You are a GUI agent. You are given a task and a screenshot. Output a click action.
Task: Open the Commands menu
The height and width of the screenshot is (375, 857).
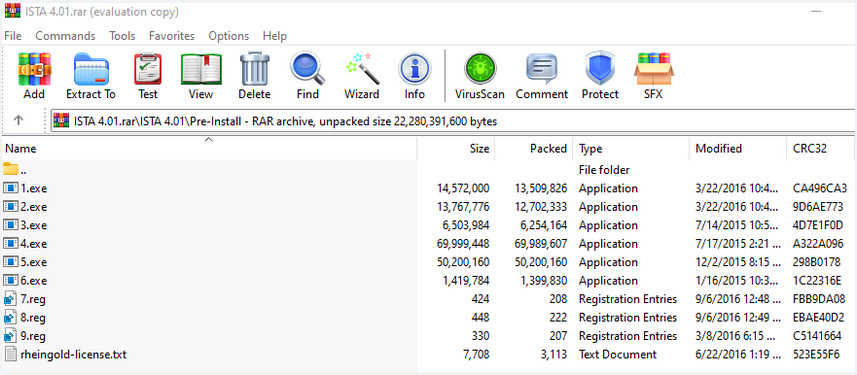65,36
